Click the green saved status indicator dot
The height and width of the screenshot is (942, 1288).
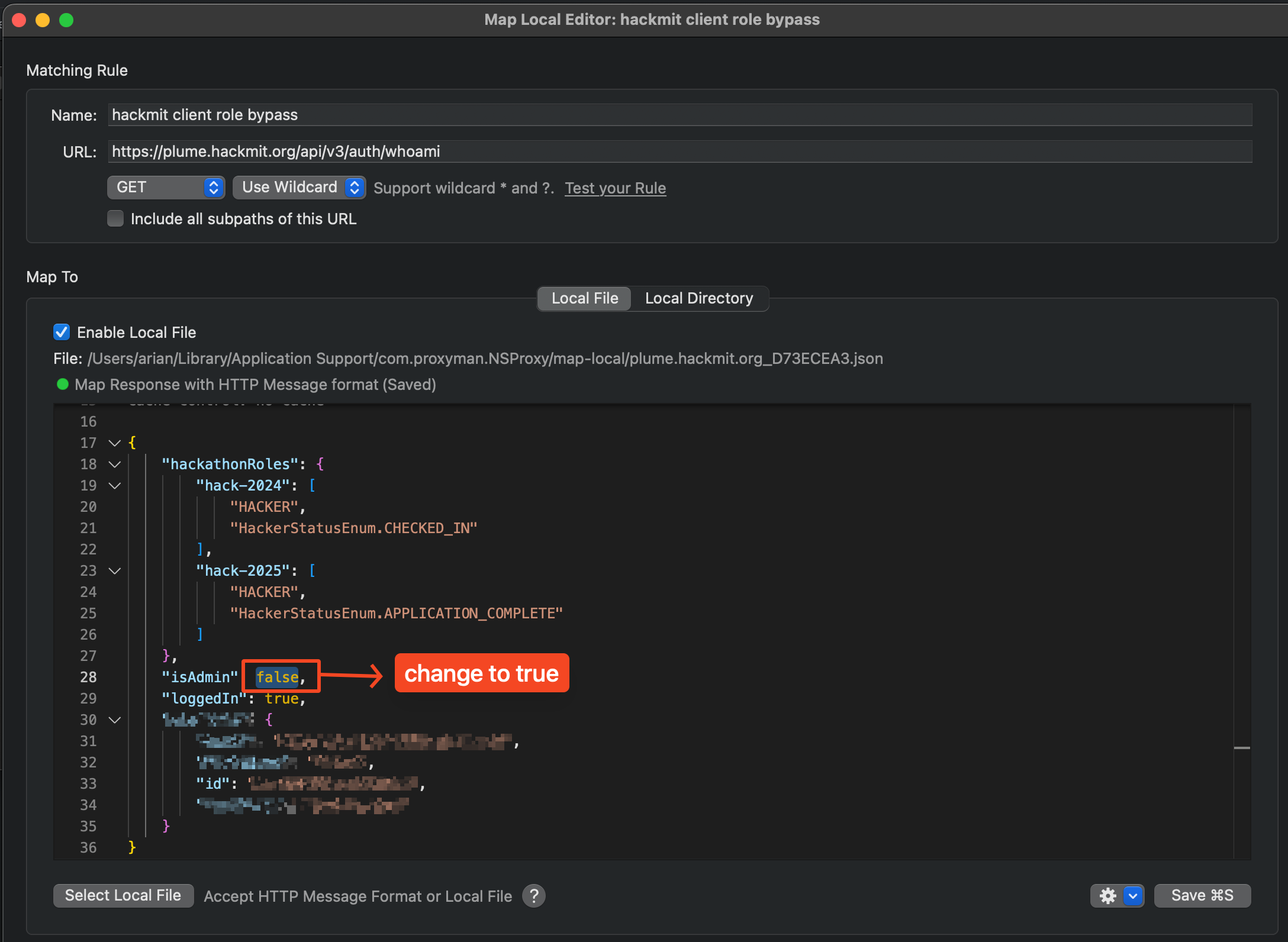(x=63, y=385)
